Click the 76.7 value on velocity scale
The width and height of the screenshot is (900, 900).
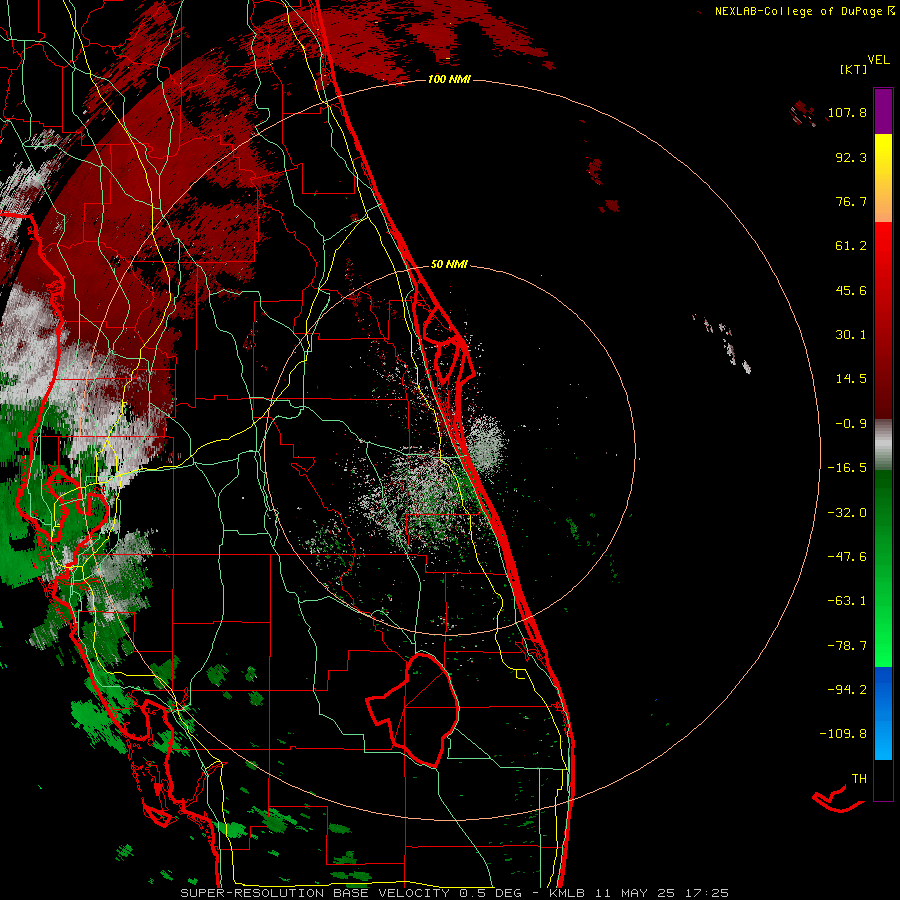point(851,201)
